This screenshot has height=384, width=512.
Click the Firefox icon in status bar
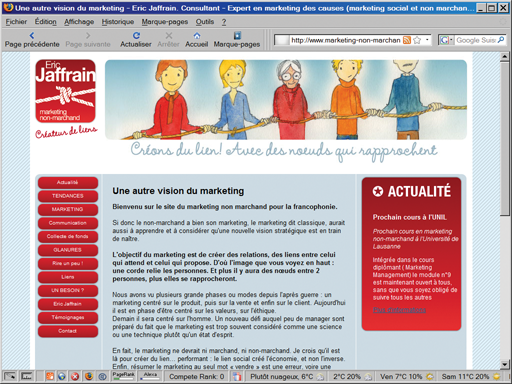click(89, 376)
